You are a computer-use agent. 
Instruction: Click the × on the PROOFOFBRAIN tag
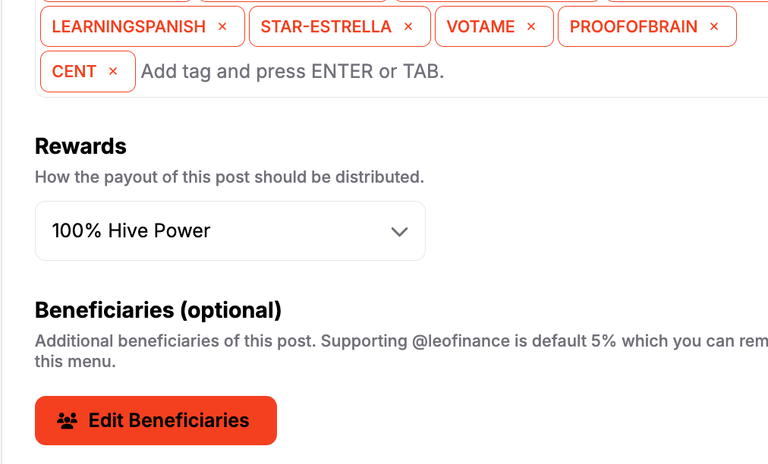pyautogui.click(x=714, y=26)
